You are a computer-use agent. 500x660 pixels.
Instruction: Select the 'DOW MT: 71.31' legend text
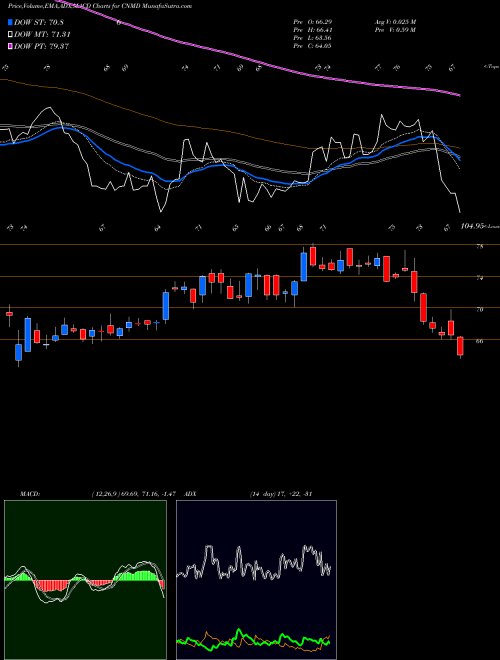pyautogui.click(x=42, y=35)
